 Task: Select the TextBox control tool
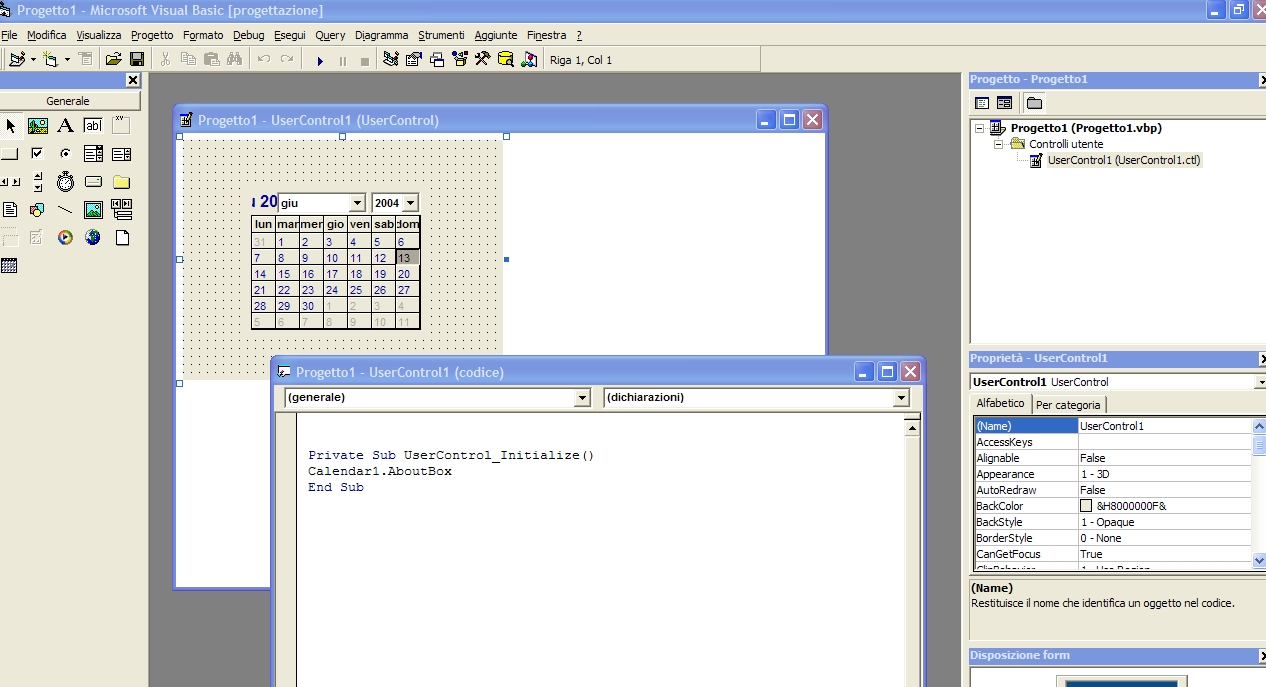pos(93,126)
